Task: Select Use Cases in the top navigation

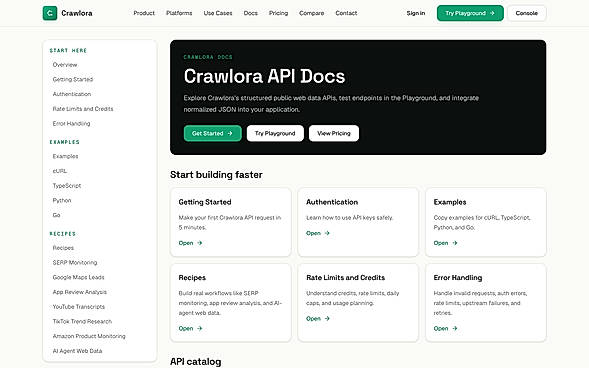Action: pos(218,13)
